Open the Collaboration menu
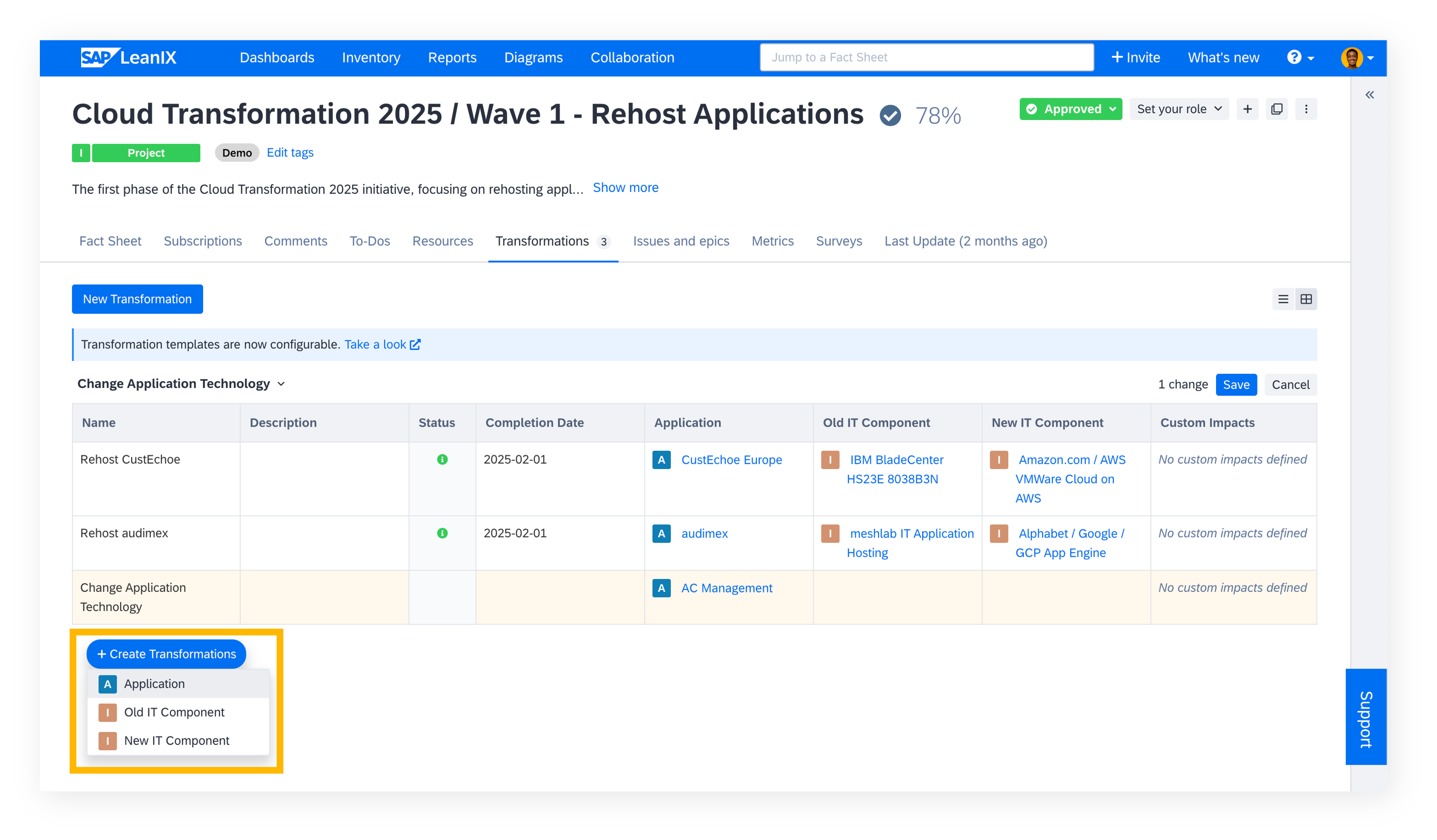The height and width of the screenshot is (840, 1437). (x=633, y=58)
